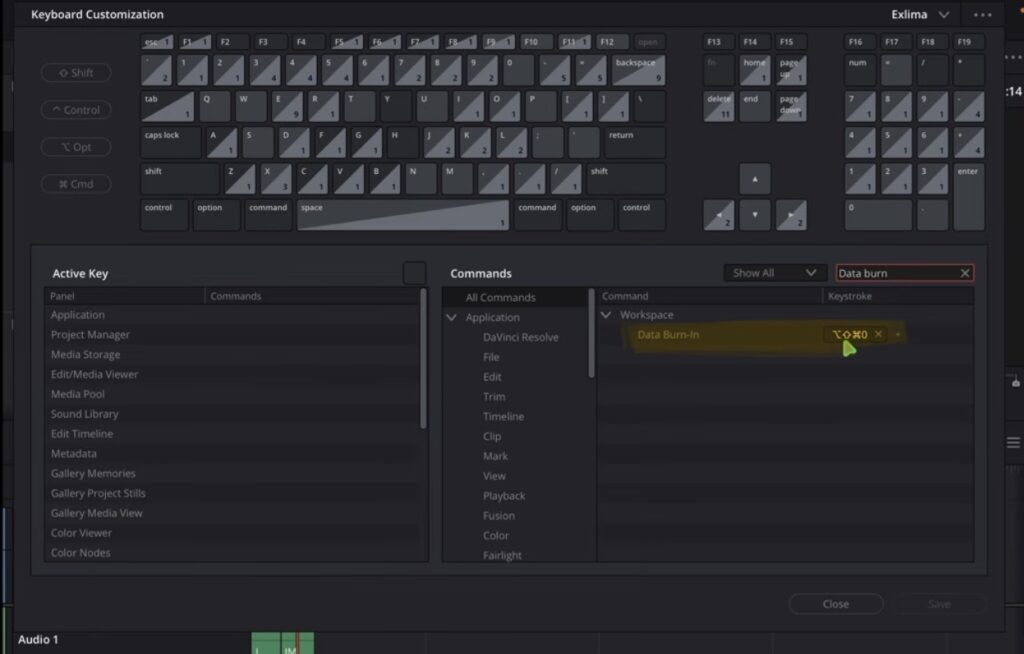Click the Active Key panel scrollbar
This screenshot has height=654, width=1024.
[423, 359]
